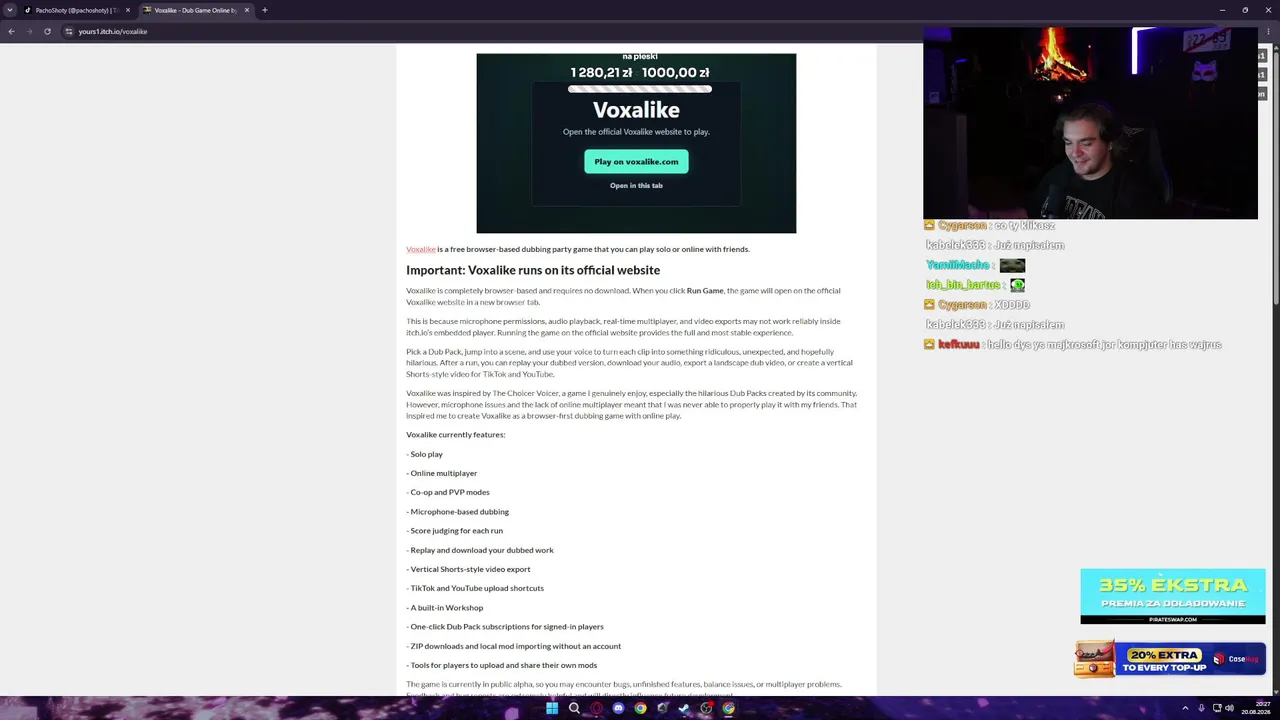Image resolution: width=1280 pixels, height=720 pixels.
Task: Open Steam from the taskbar
Action: point(684,708)
